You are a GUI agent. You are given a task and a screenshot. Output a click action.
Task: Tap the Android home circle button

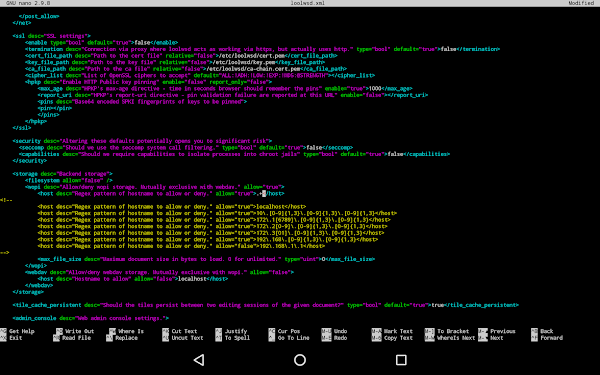pyautogui.click(x=300, y=360)
